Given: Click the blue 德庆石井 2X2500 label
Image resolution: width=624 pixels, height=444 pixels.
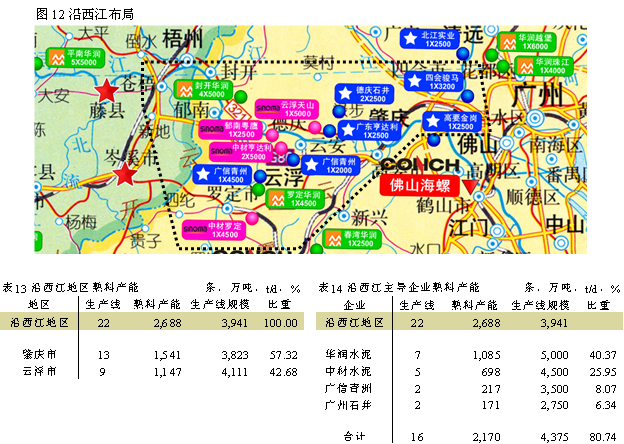Looking at the screenshot, I should (365, 94).
